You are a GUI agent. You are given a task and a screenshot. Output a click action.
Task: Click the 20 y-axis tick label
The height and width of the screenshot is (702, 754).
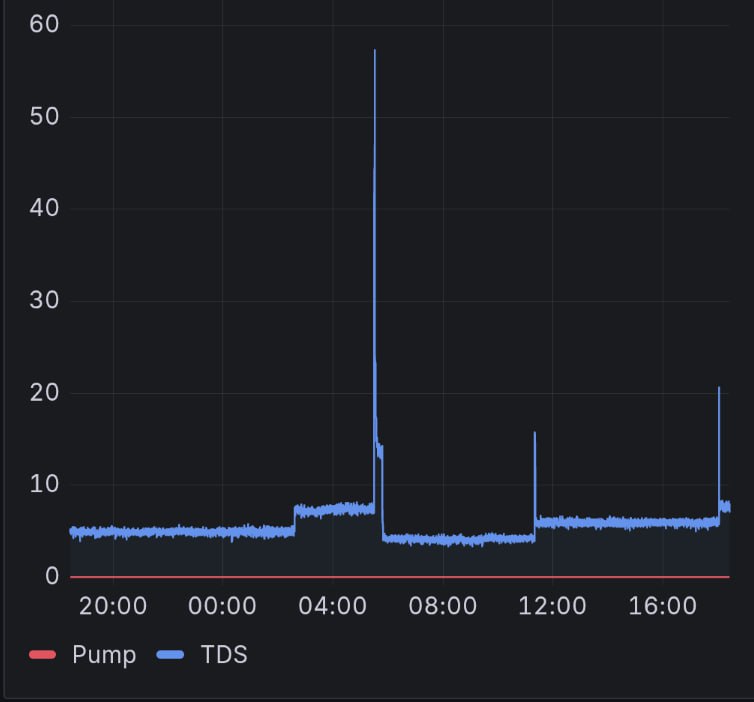click(45, 393)
